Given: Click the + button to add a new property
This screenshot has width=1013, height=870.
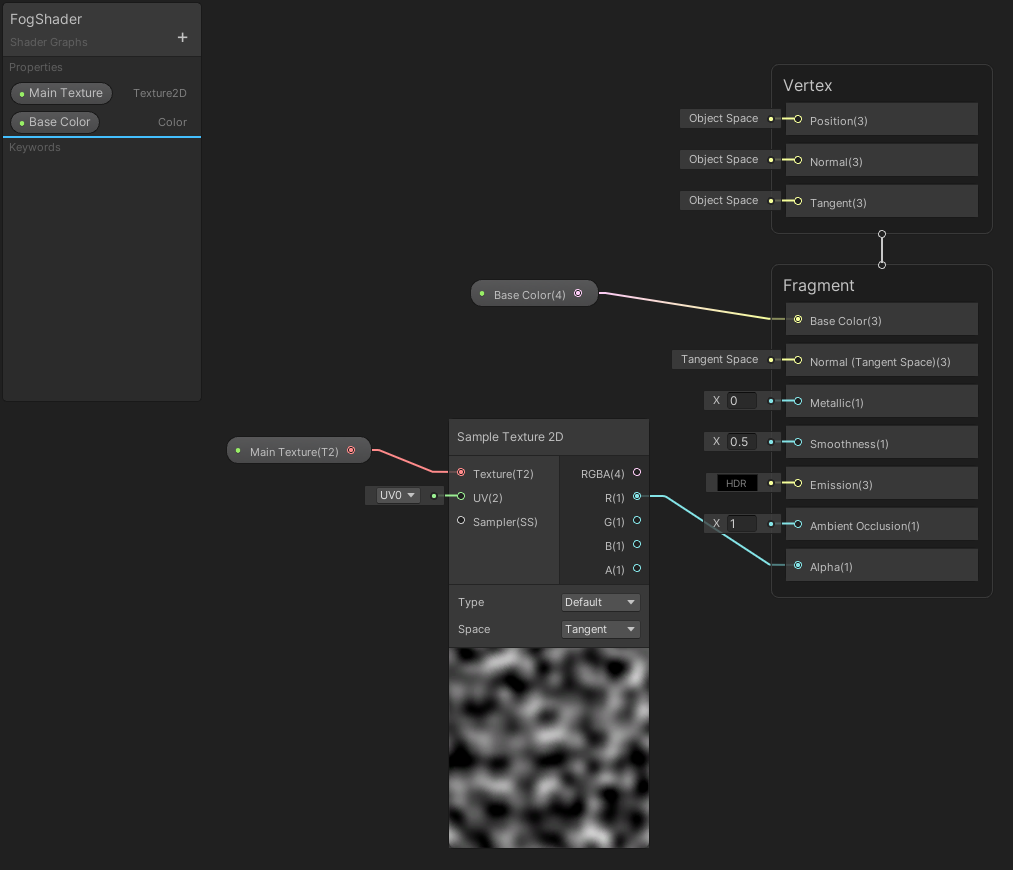Looking at the screenshot, I should 182,36.
